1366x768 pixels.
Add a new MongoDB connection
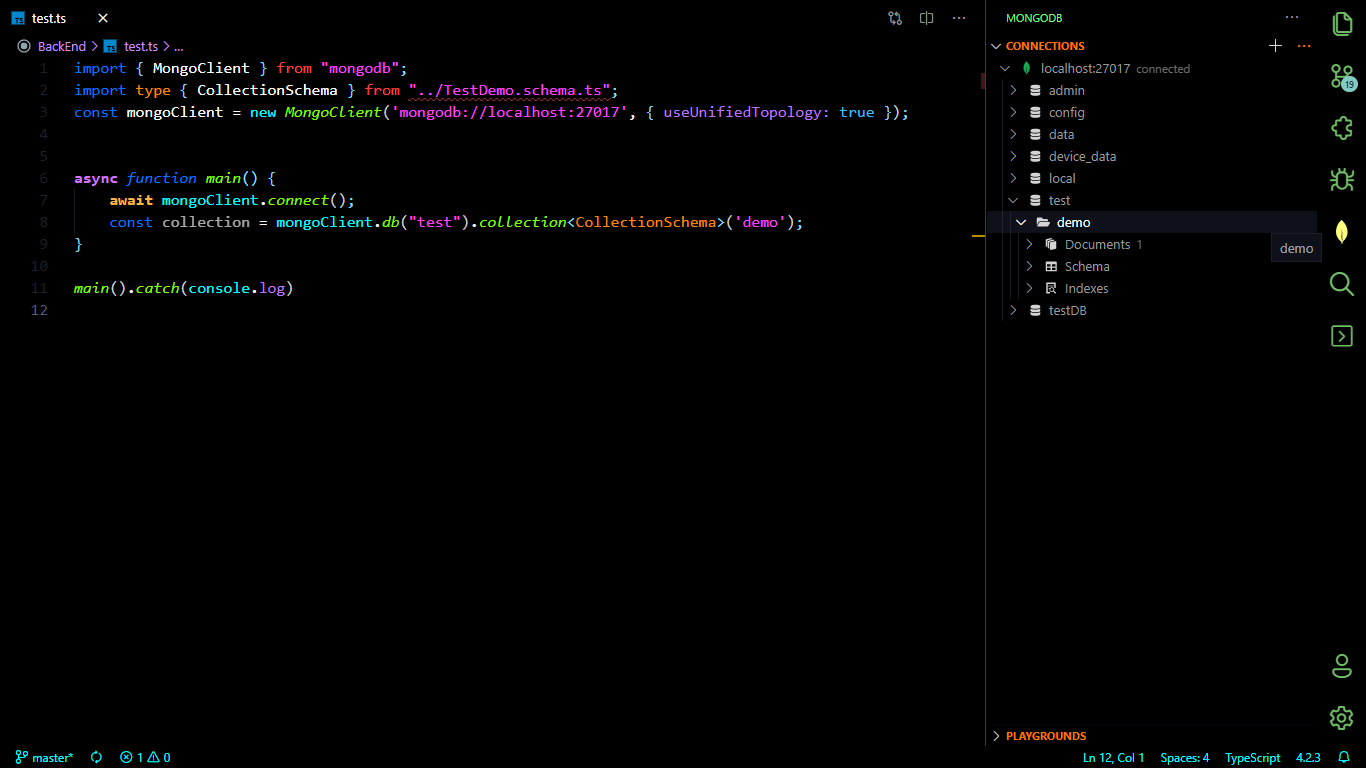pyautogui.click(x=1275, y=46)
